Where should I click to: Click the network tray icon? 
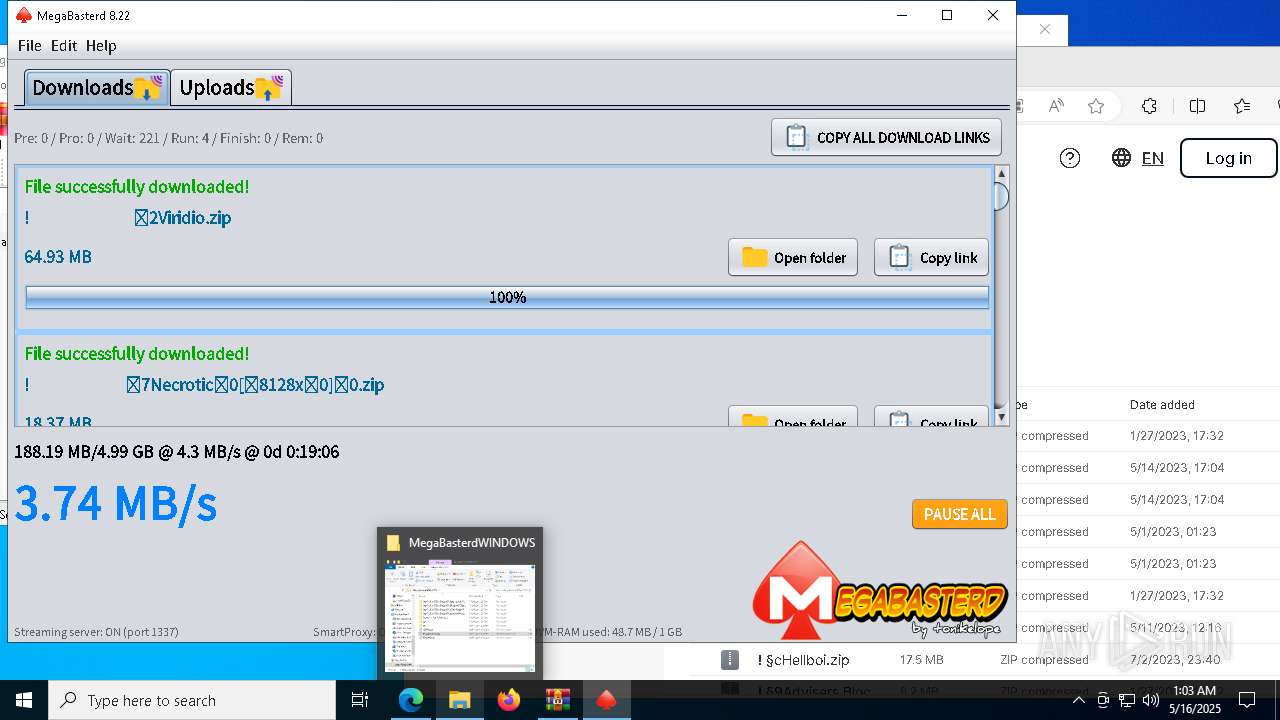coord(1127,700)
